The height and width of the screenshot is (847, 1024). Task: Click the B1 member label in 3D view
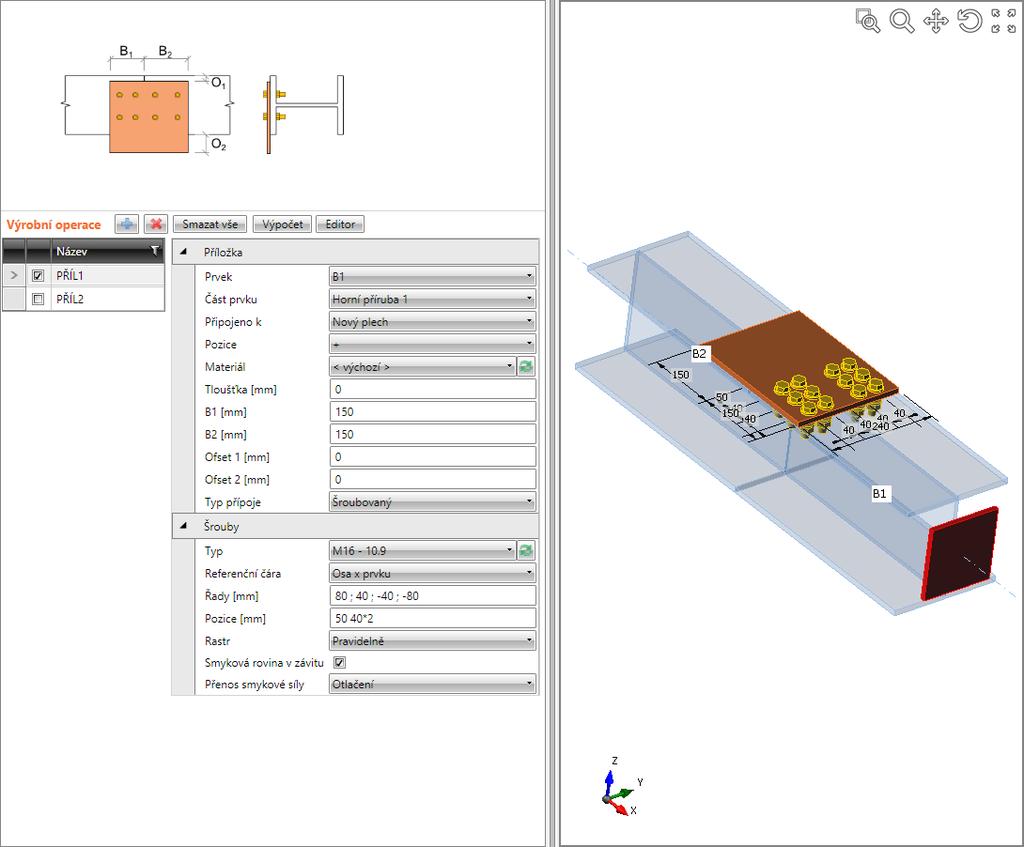[x=879, y=493]
